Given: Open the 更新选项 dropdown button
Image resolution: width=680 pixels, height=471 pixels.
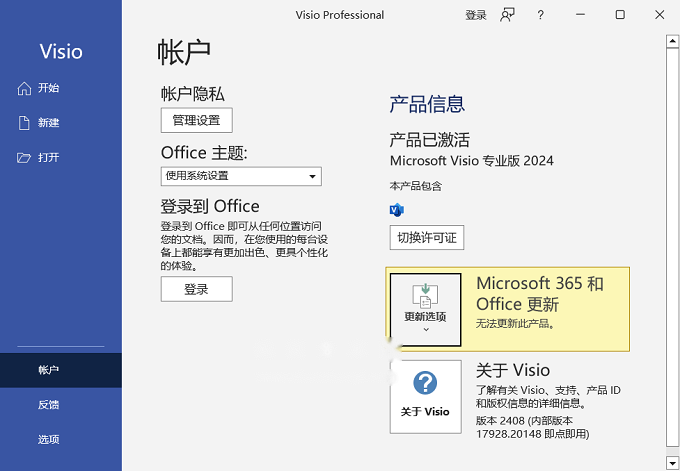Looking at the screenshot, I should 425,310.
